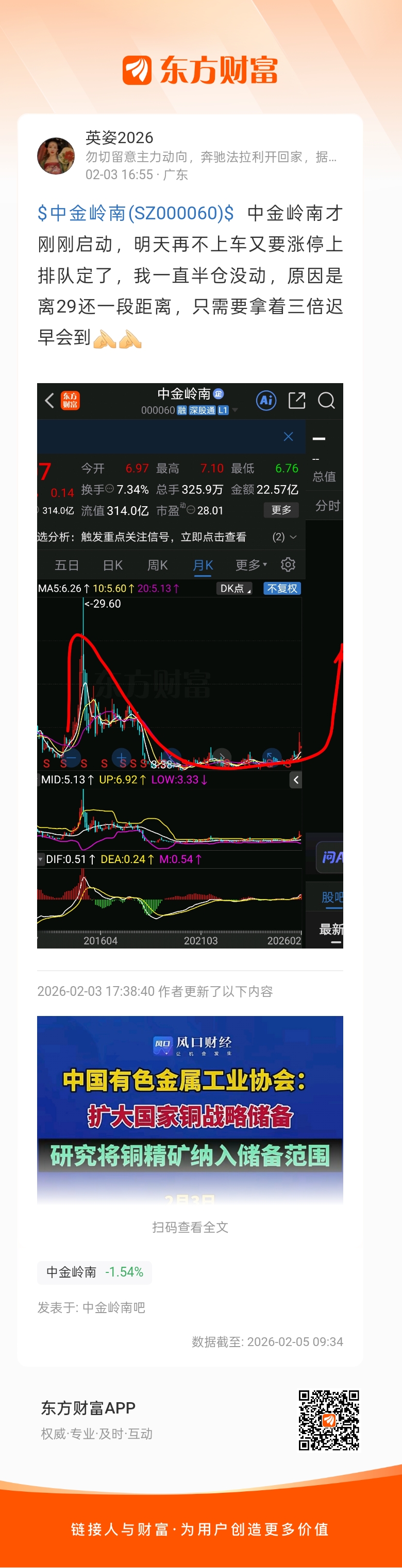This screenshot has height=1568, width=402.
Task: Tap the info icon beside 换手
Action: (x=110, y=488)
